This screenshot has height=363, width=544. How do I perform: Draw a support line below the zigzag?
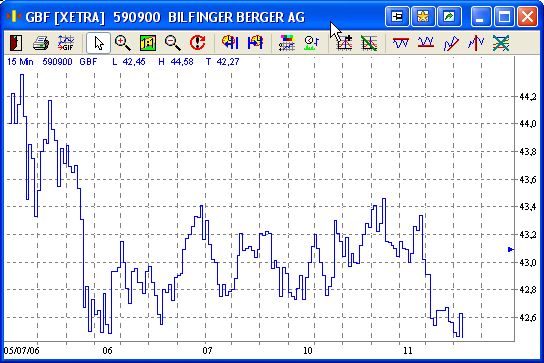coord(426,43)
